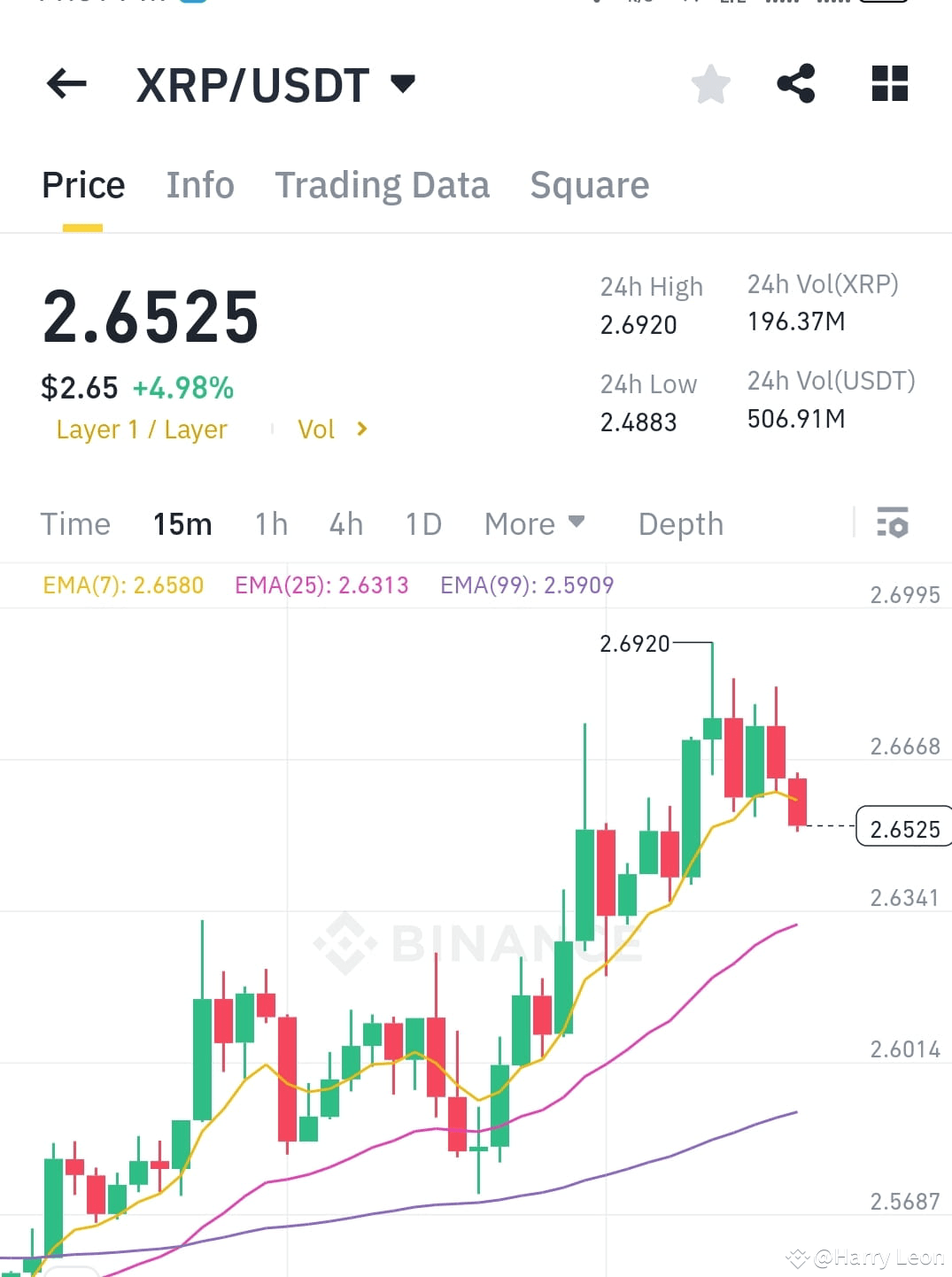This screenshot has width=952, height=1277.
Task: Select the EMA(25) indicator label
Action: (x=321, y=584)
